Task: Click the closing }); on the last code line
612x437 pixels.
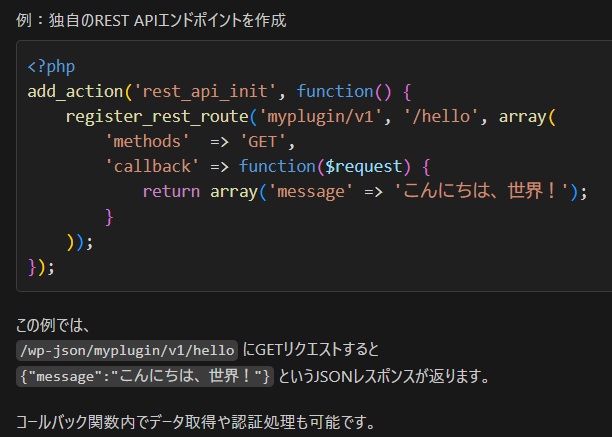Action: (42, 265)
